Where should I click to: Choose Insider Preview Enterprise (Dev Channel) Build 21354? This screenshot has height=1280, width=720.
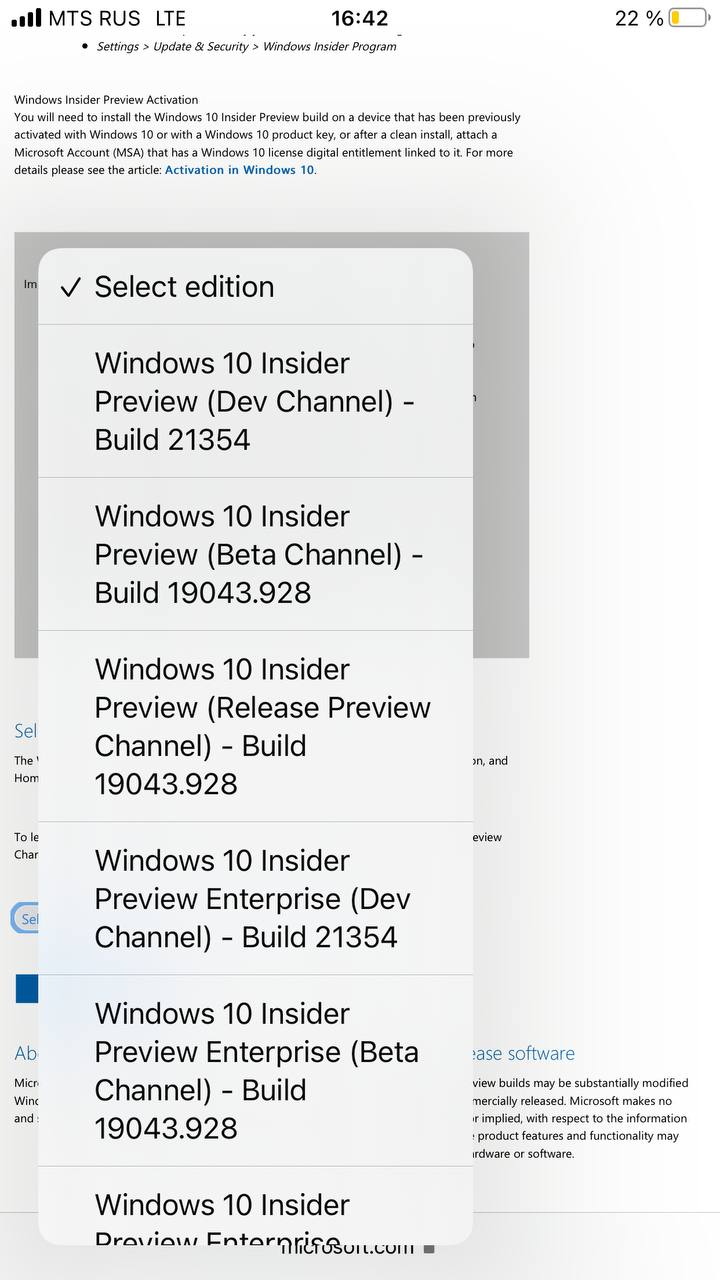pyautogui.click(x=255, y=898)
